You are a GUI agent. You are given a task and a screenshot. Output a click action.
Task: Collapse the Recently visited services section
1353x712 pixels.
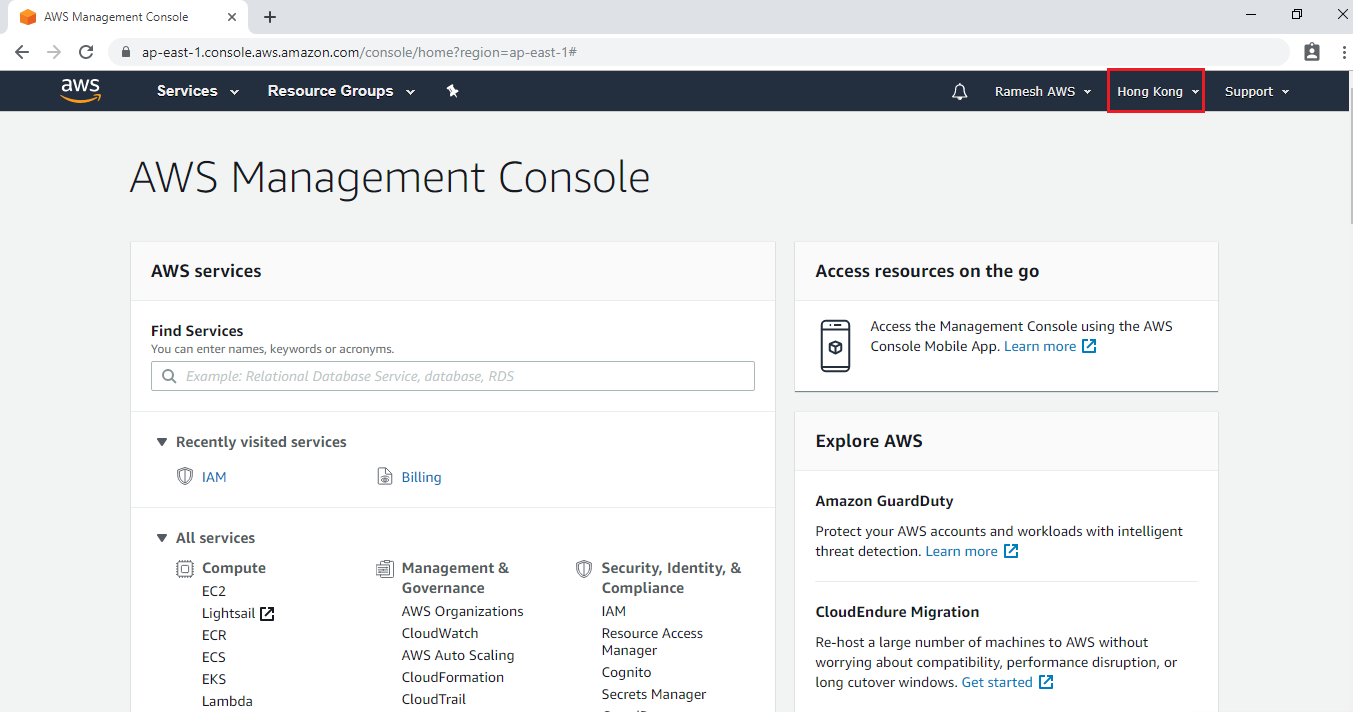coord(162,442)
